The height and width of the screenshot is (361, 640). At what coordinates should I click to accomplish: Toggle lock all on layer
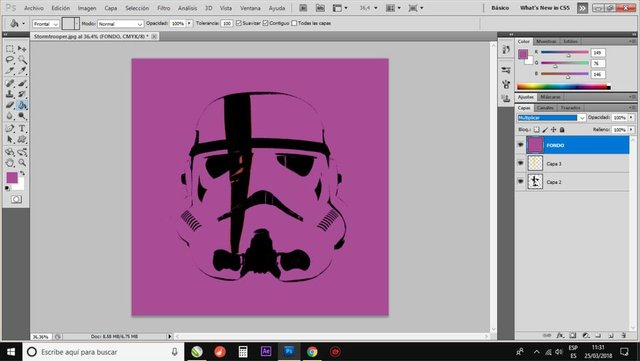(562, 129)
